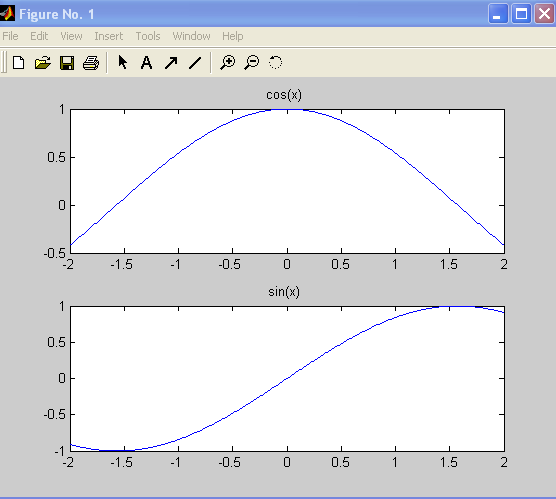556x499 pixels.
Task: Click the MATLAB icon in the title bar
Action: 7,14
